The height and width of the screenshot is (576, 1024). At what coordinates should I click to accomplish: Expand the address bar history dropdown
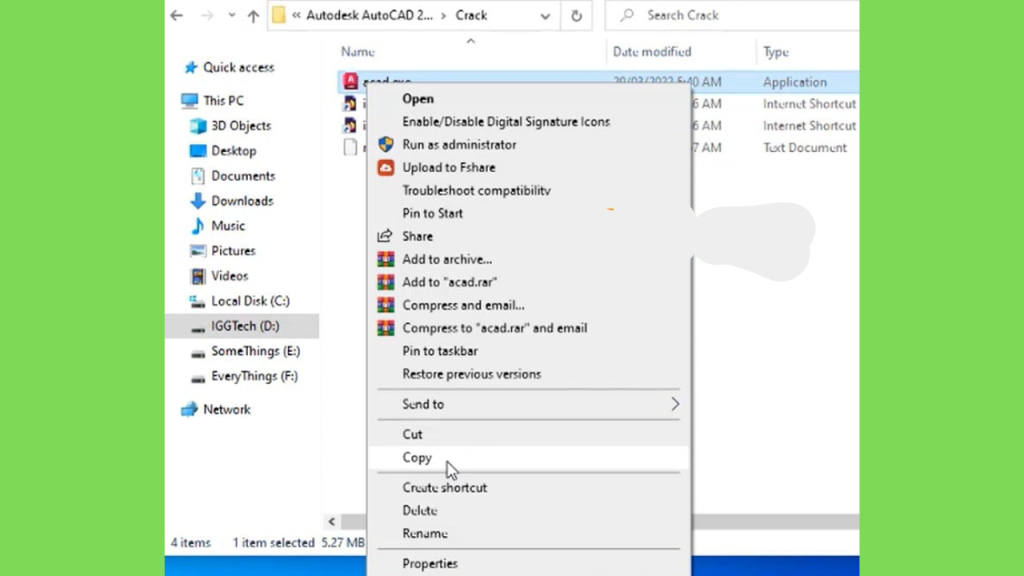[545, 16]
